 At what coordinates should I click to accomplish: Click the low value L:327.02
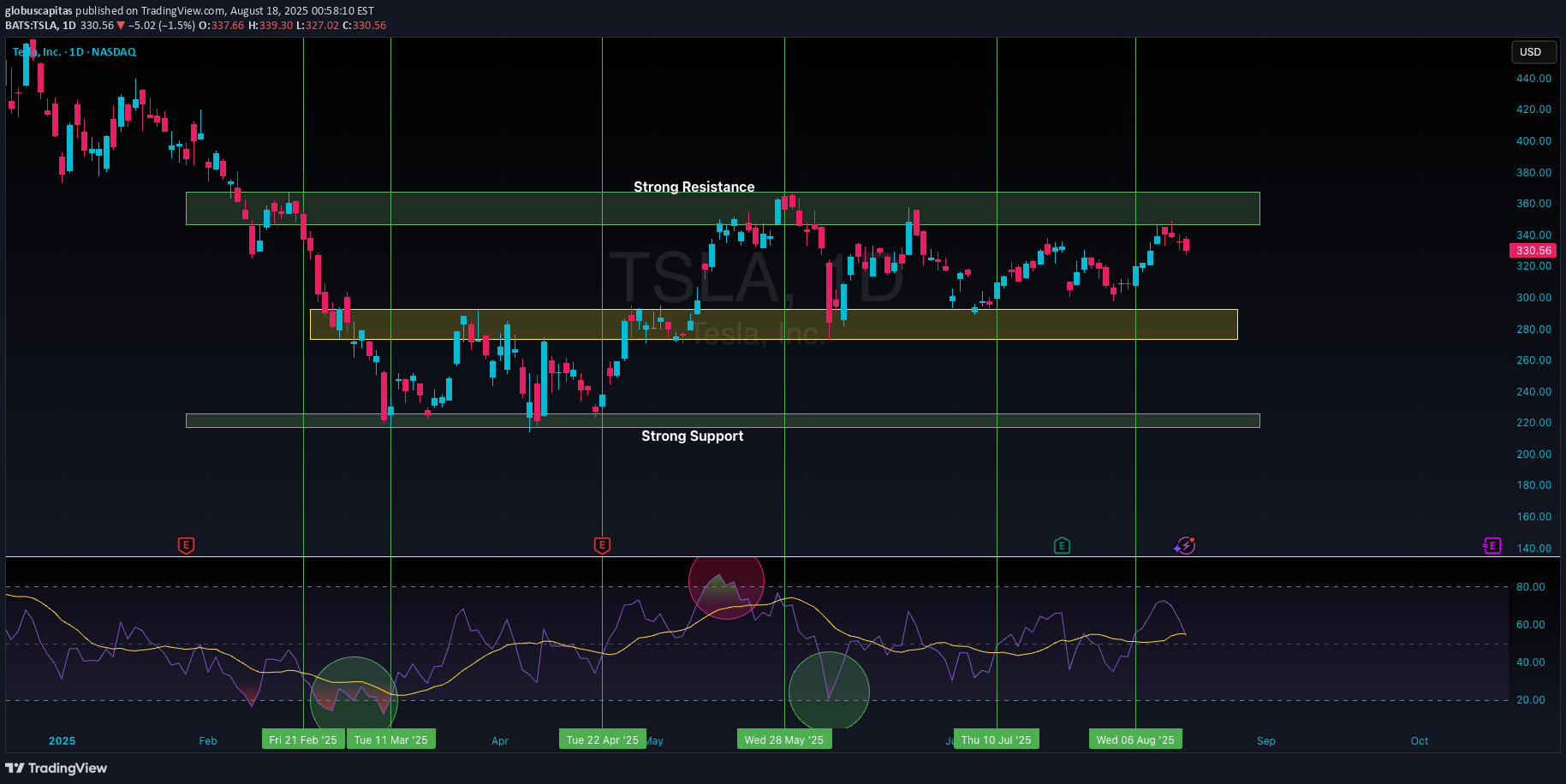[x=318, y=26]
